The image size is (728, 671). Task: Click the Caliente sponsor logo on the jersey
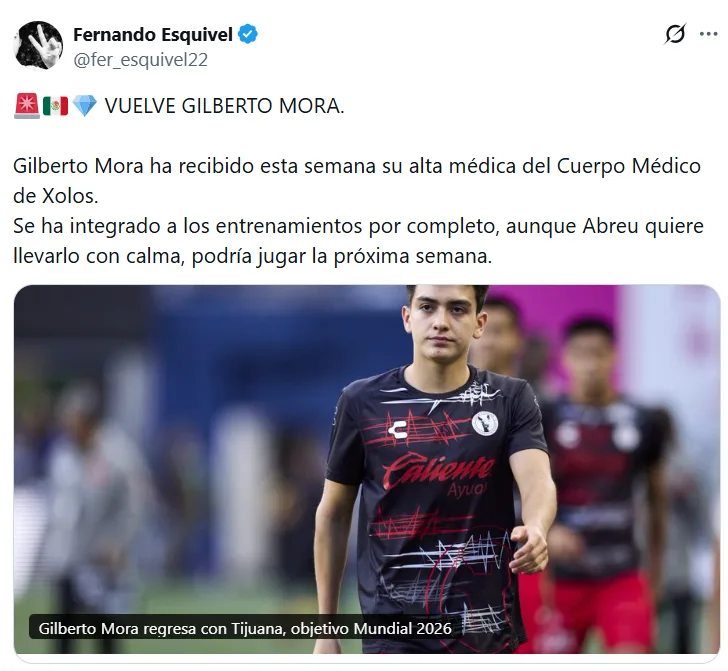pos(437,470)
